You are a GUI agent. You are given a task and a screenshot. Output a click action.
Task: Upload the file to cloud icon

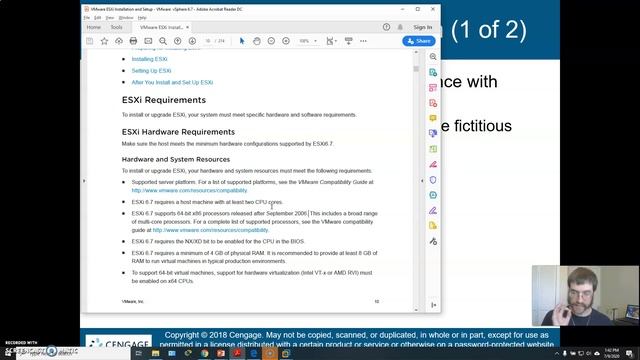(119, 41)
